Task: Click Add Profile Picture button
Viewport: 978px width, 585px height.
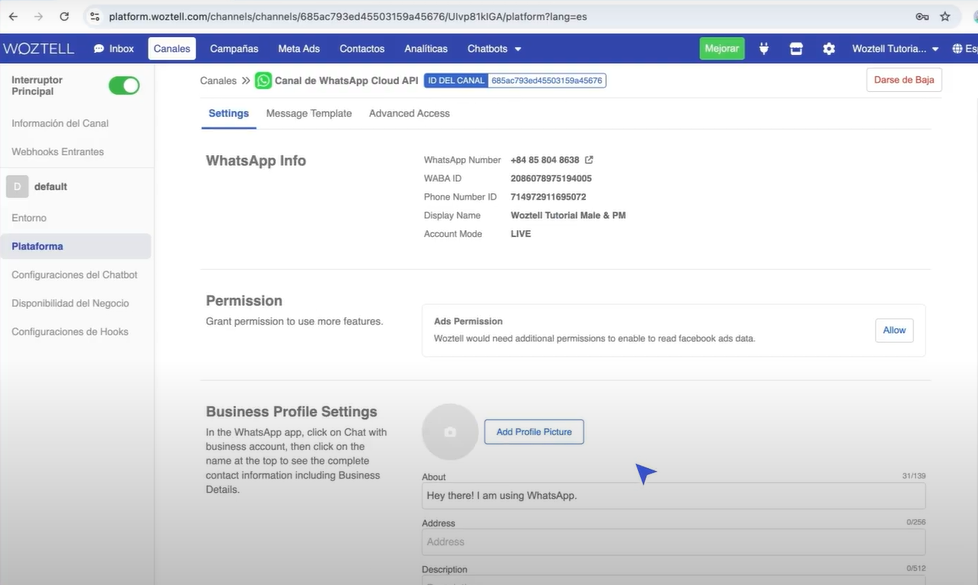Action: tap(534, 432)
